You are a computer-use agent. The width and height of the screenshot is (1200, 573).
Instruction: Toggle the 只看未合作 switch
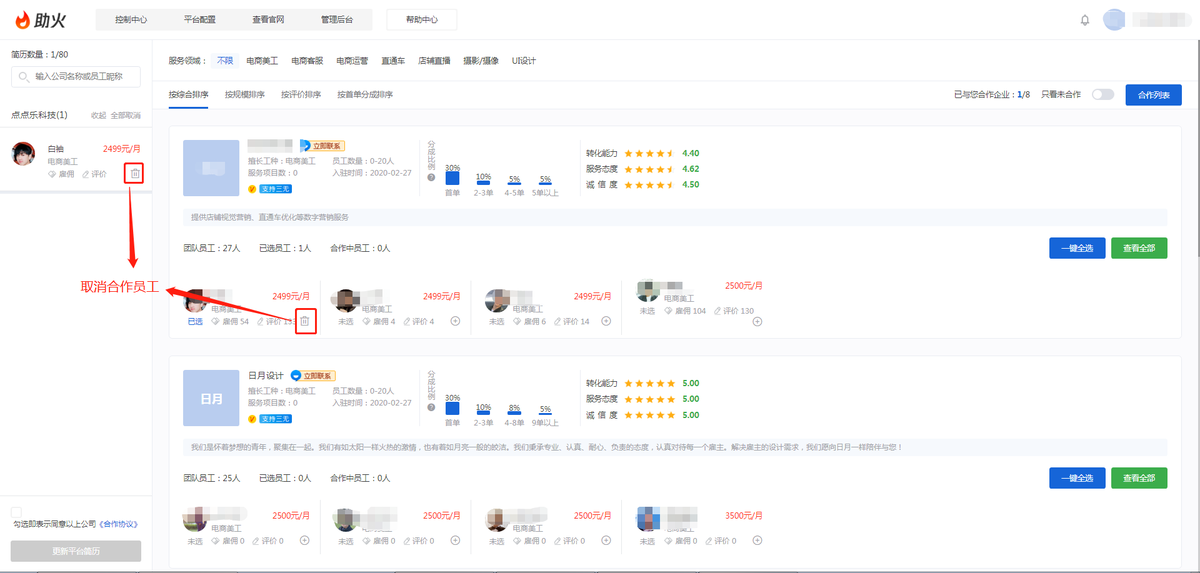coord(1103,94)
